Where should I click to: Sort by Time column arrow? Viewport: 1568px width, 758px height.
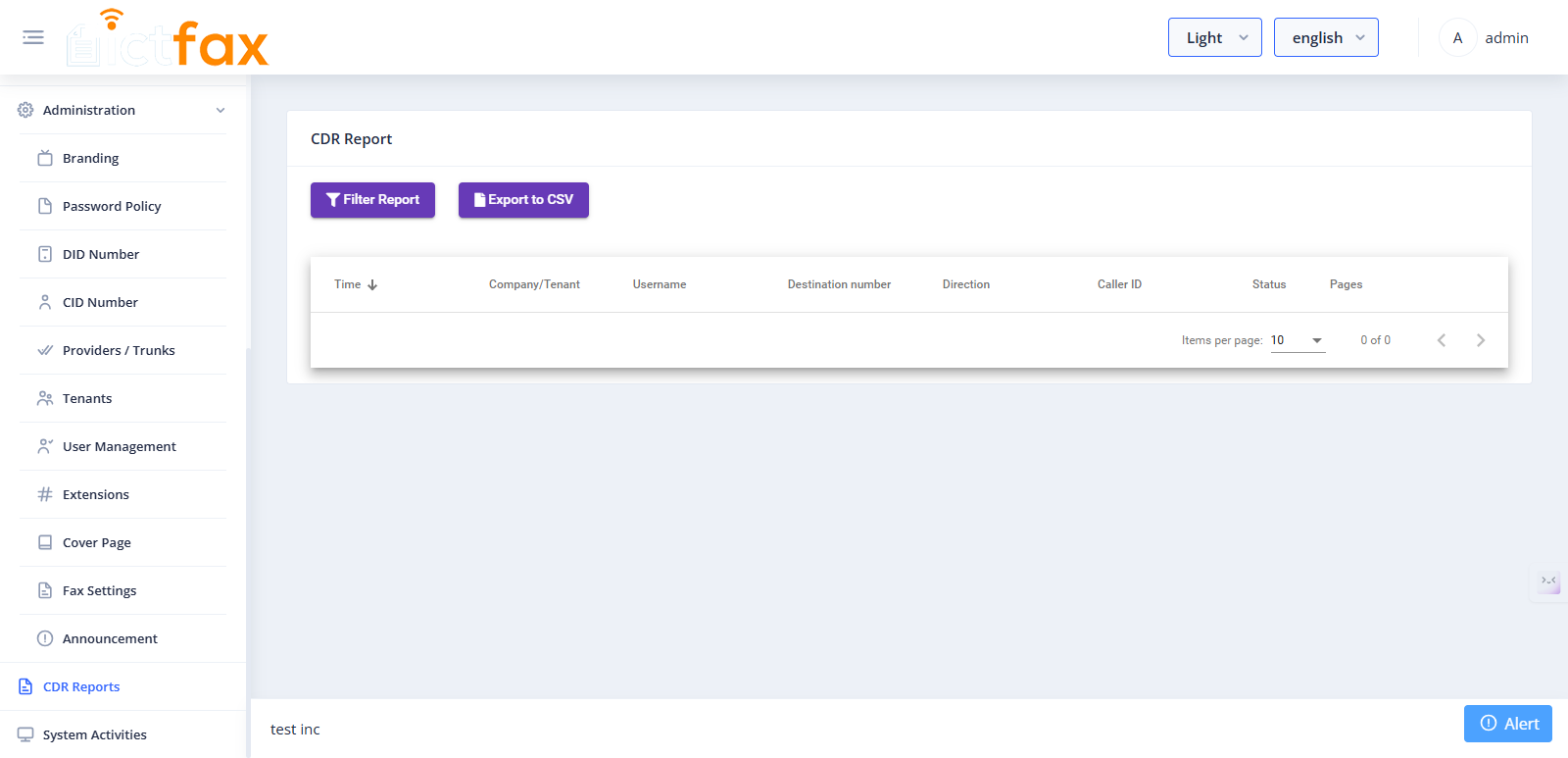tap(372, 284)
